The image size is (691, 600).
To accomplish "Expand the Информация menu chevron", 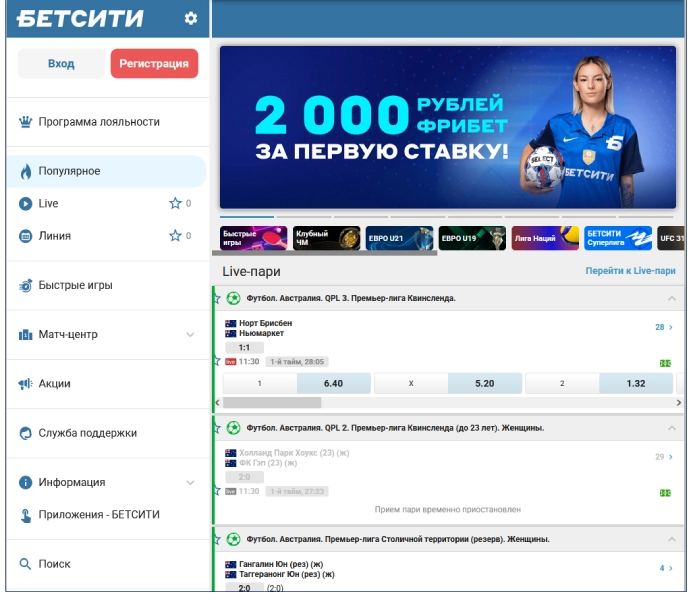I will (x=190, y=483).
